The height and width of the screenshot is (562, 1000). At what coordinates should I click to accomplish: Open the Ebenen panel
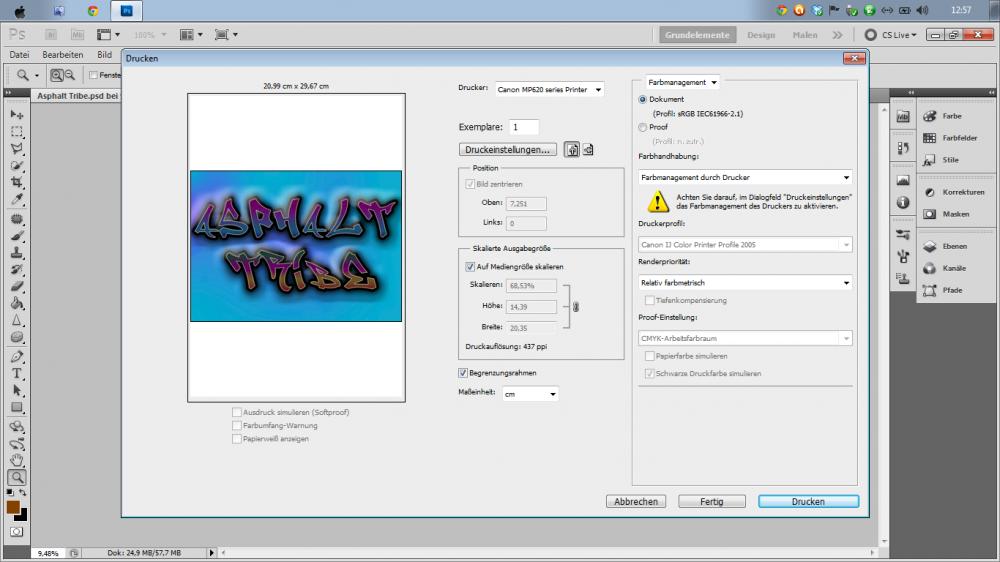[x=955, y=246]
